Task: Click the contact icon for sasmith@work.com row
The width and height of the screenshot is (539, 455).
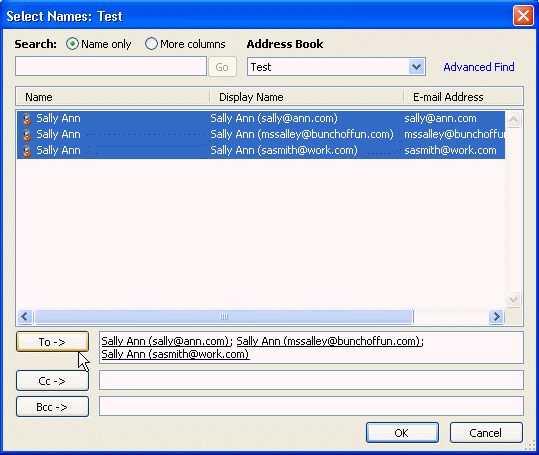Action: point(27,151)
